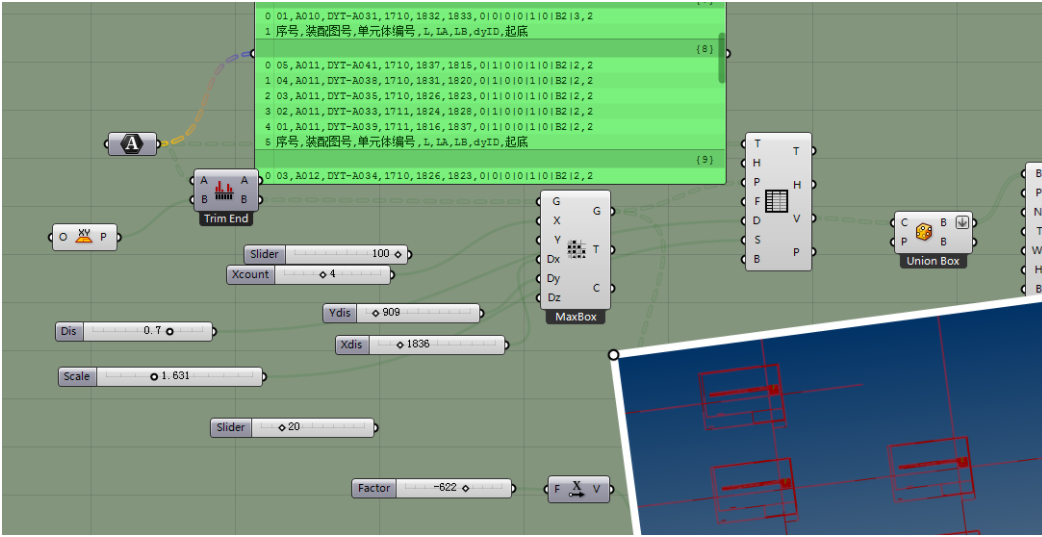The height and width of the screenshot is (537, 1042).
Task: Click the Dz input of MaxBox
Action: (x=554, y=297)
